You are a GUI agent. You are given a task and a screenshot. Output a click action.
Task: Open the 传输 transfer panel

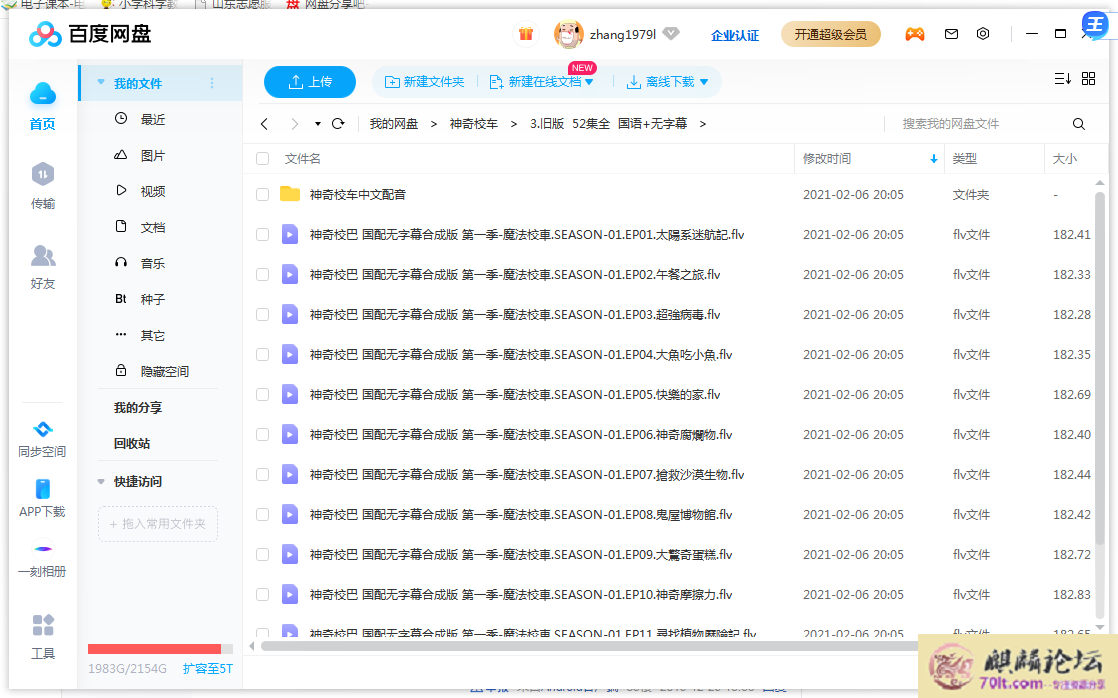tap(43, 185)
